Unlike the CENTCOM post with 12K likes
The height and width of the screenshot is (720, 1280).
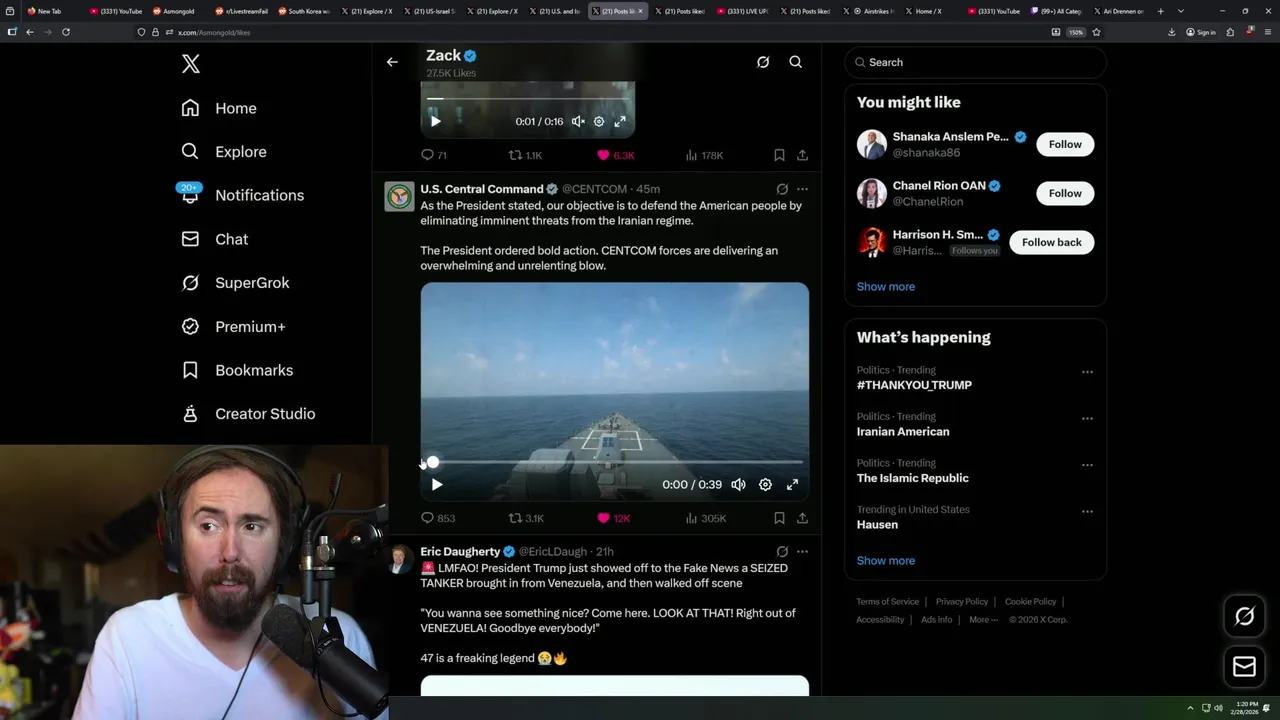[x=613, y=518]
